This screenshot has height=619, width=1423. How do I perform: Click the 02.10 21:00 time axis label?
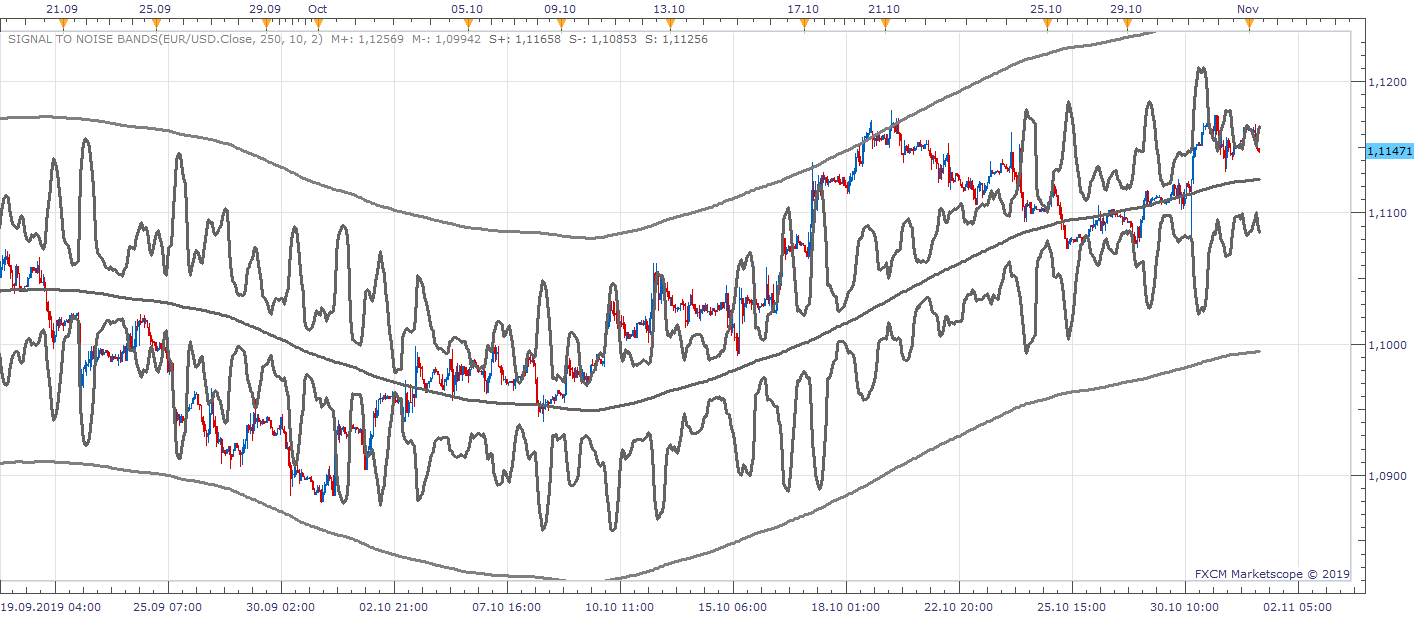(x=395, y=606)
